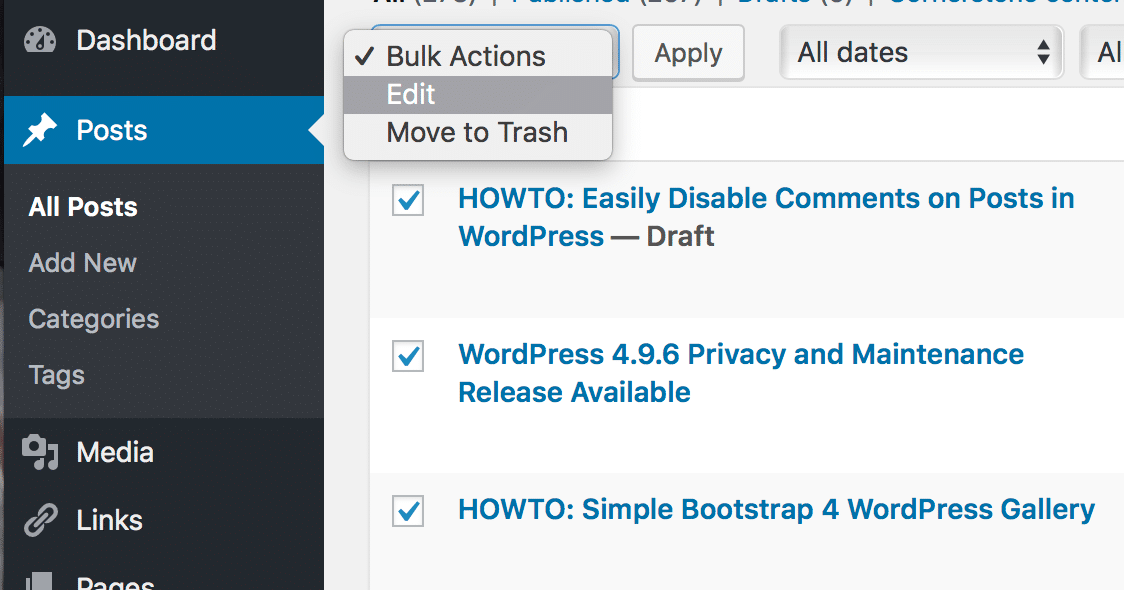Open the Dashboard menu item
This screenshot has height=590, width=1124.
(x=146, y=40)
